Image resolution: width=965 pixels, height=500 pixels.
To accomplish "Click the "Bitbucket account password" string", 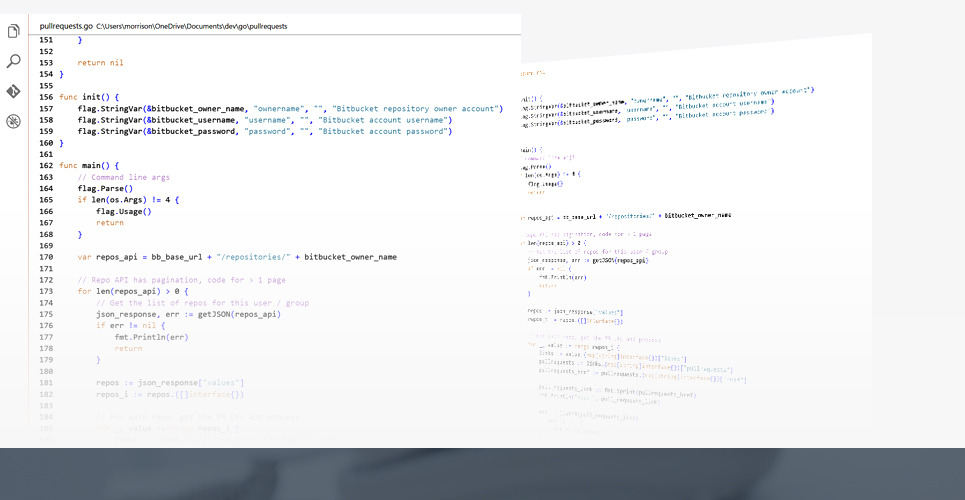I will click(397, 131).
